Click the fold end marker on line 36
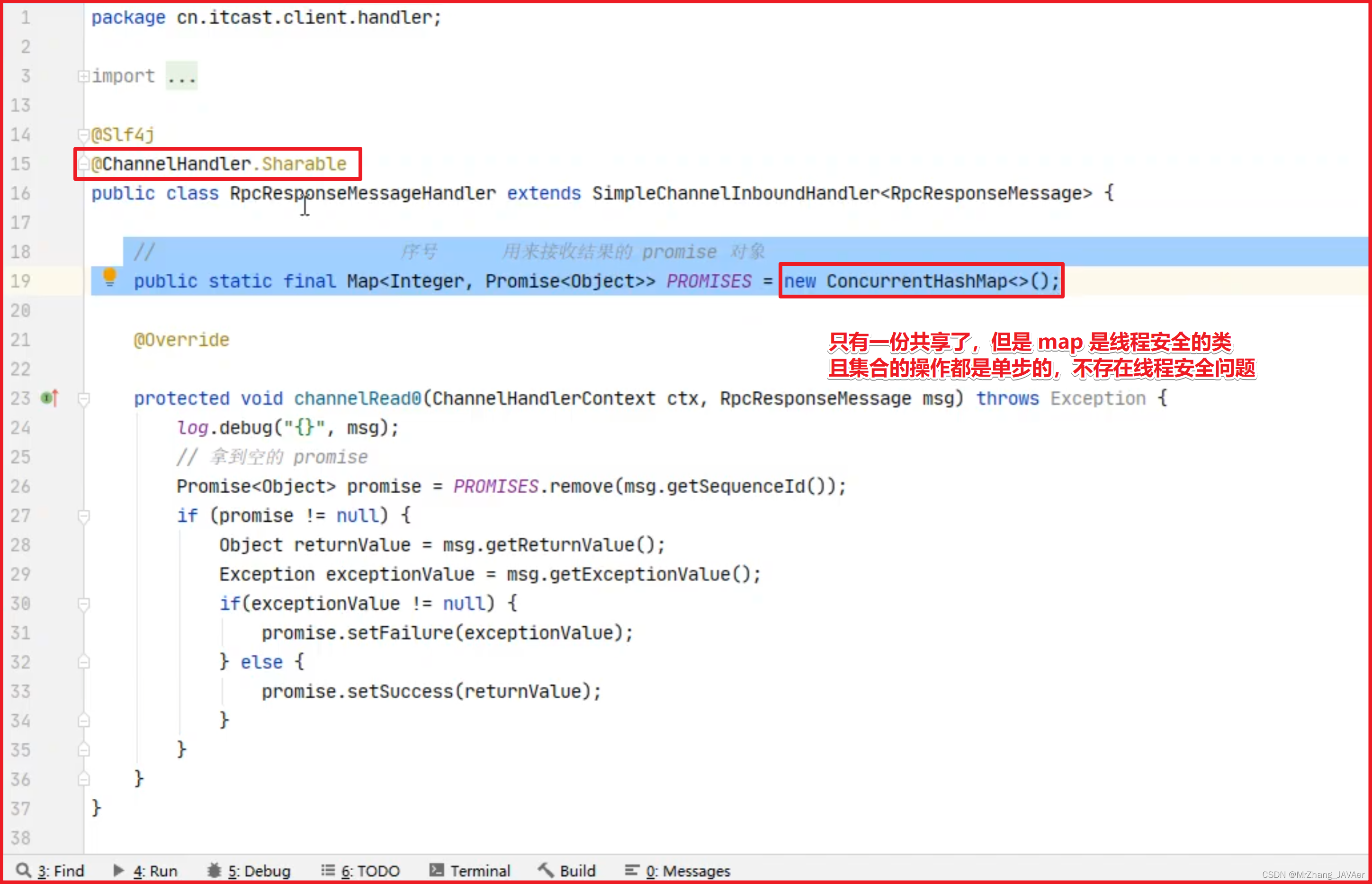 84,779
